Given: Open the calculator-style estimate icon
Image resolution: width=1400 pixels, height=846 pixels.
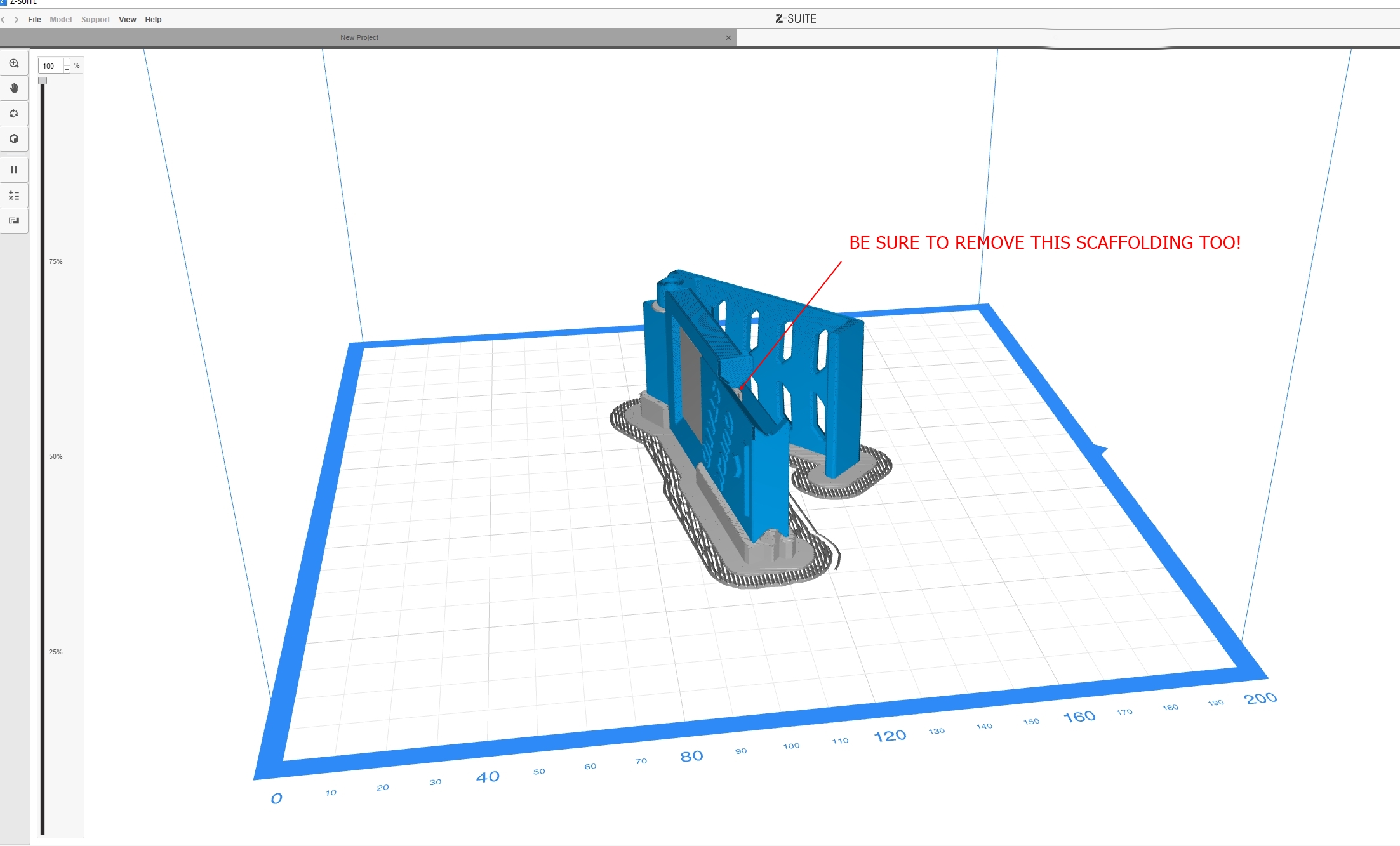Looking at the screenshot, I should click(14, 195).
